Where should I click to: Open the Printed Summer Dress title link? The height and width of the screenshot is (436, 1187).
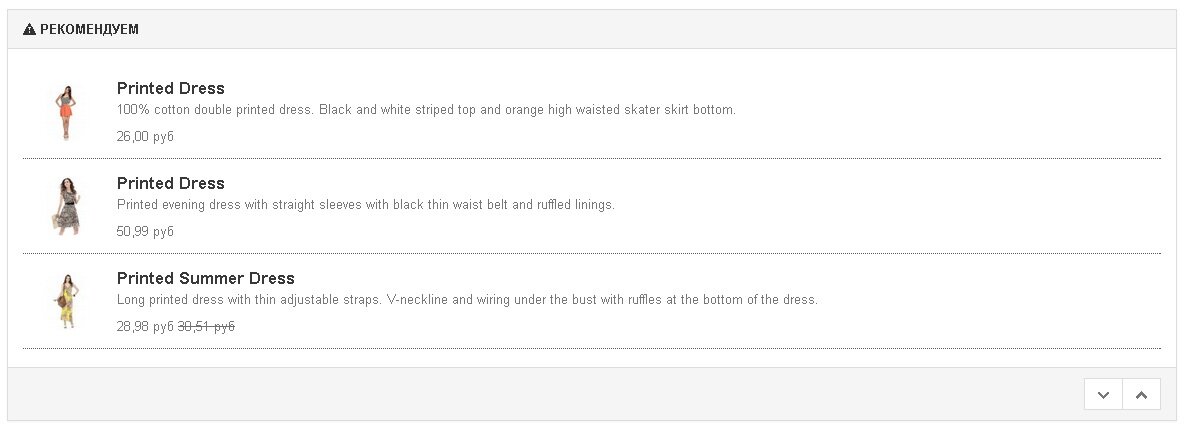[x=206, y=278]
